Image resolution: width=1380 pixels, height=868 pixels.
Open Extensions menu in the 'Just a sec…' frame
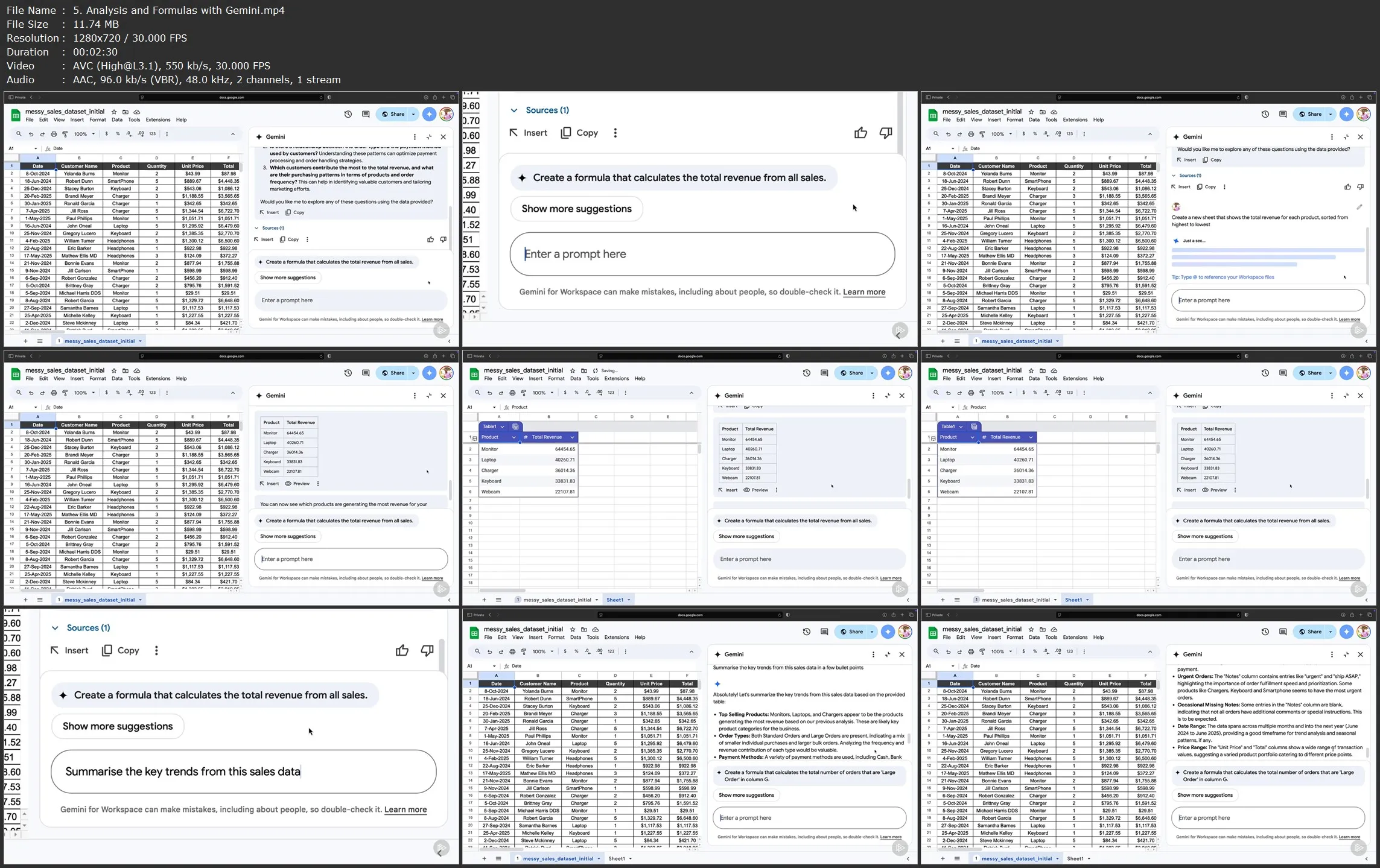1075,120
